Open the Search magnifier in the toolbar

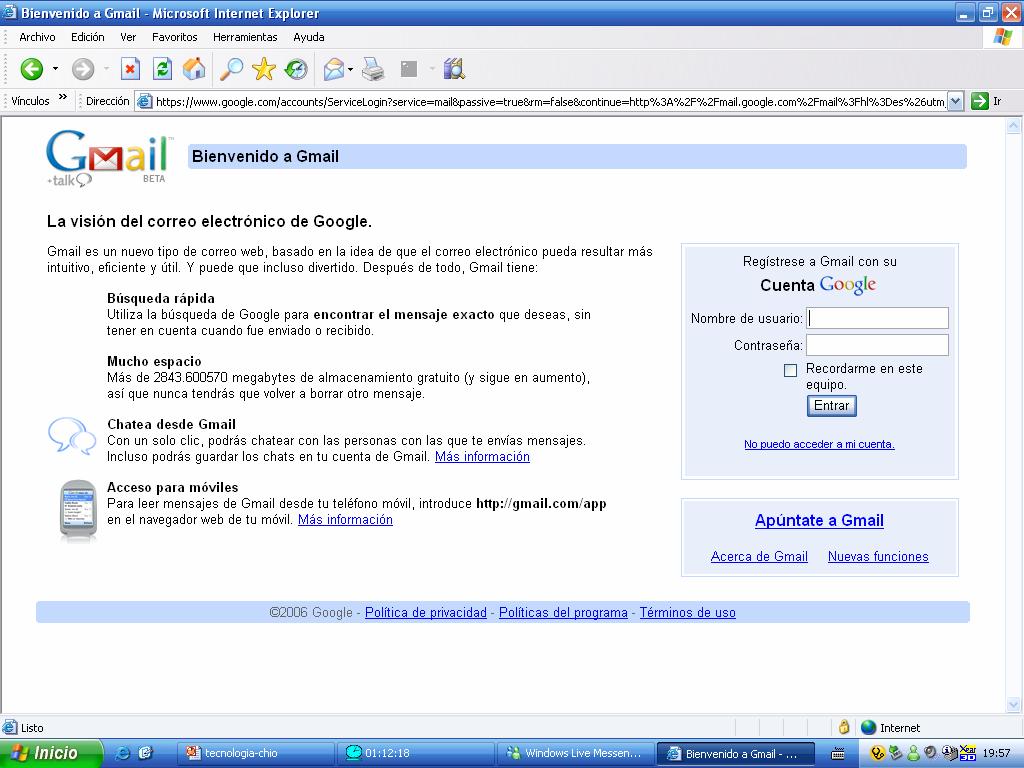pos(231,69)
